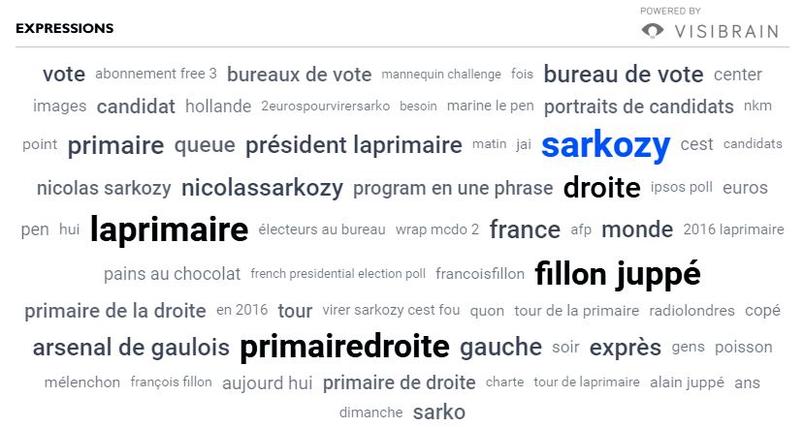Select the 'alain juppé' expression
This screenshot has width=804, height=427.
(x=686, y=382)
